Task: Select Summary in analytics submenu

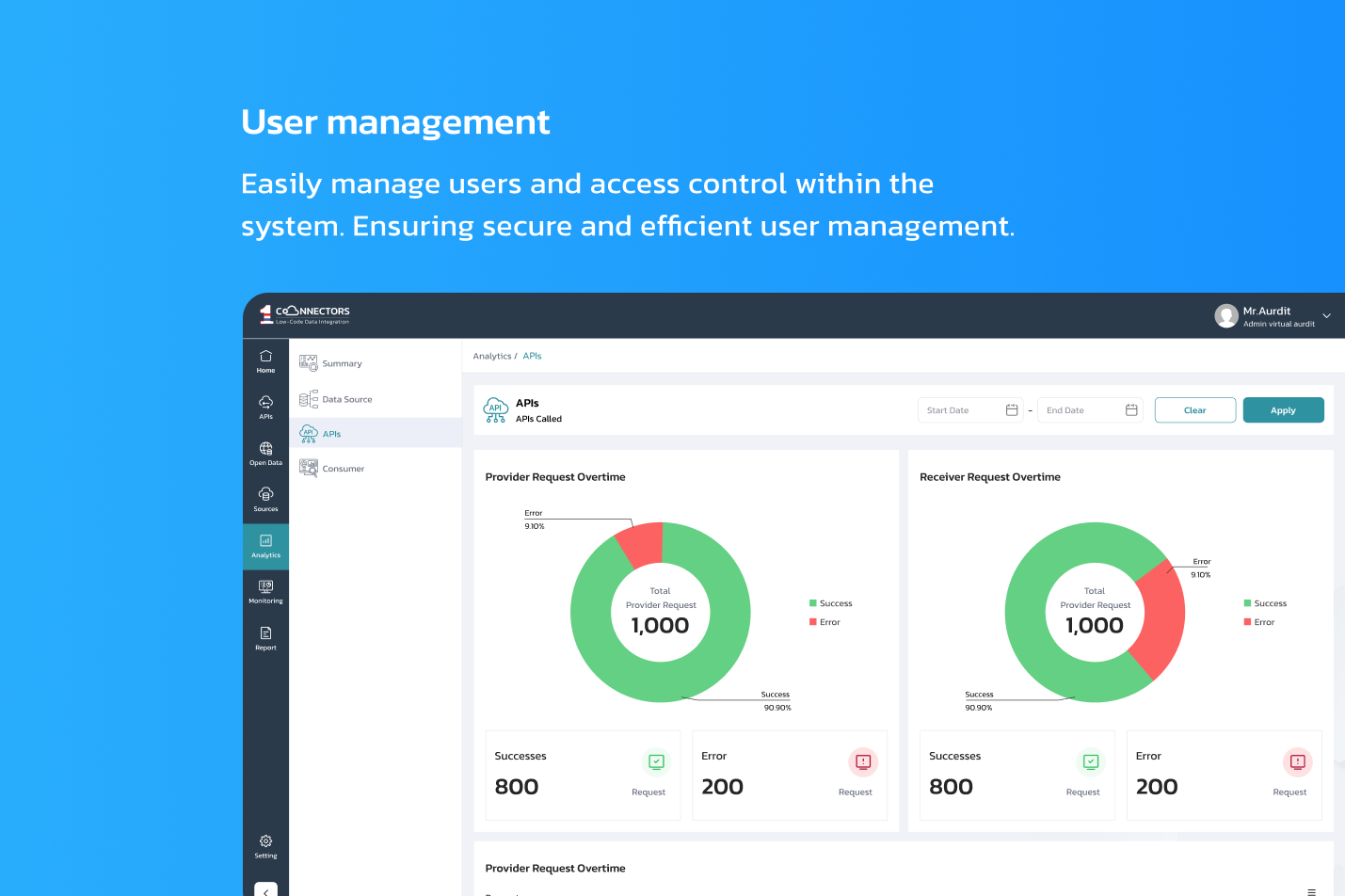Action: point(342,364)
